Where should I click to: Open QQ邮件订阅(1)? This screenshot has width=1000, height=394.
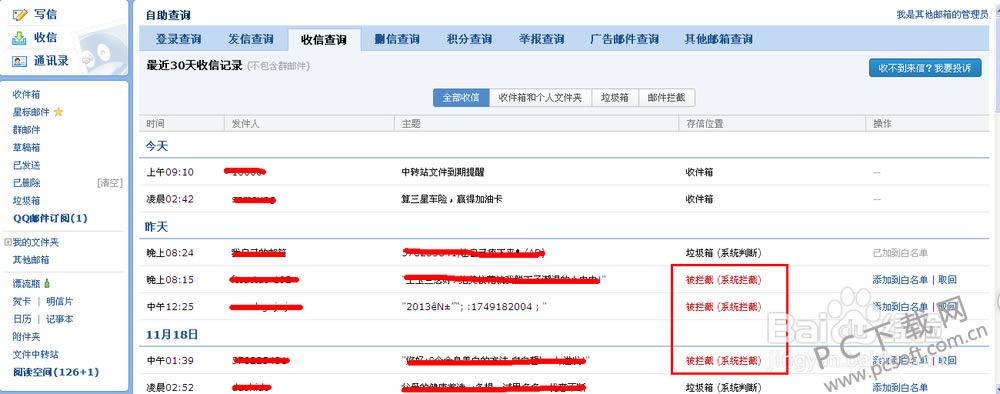(50, 219)
